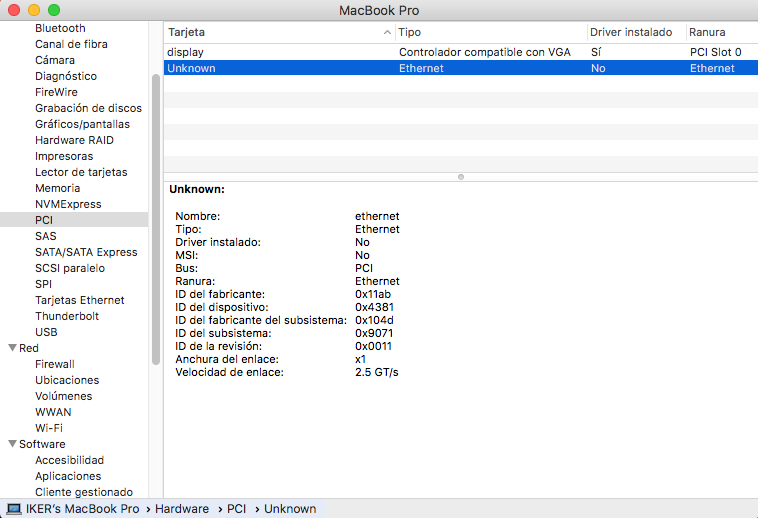758x518 pixels.
Task: Open Ubicaciones under Red
Action: pyautogui.click(x=67, y=380)
